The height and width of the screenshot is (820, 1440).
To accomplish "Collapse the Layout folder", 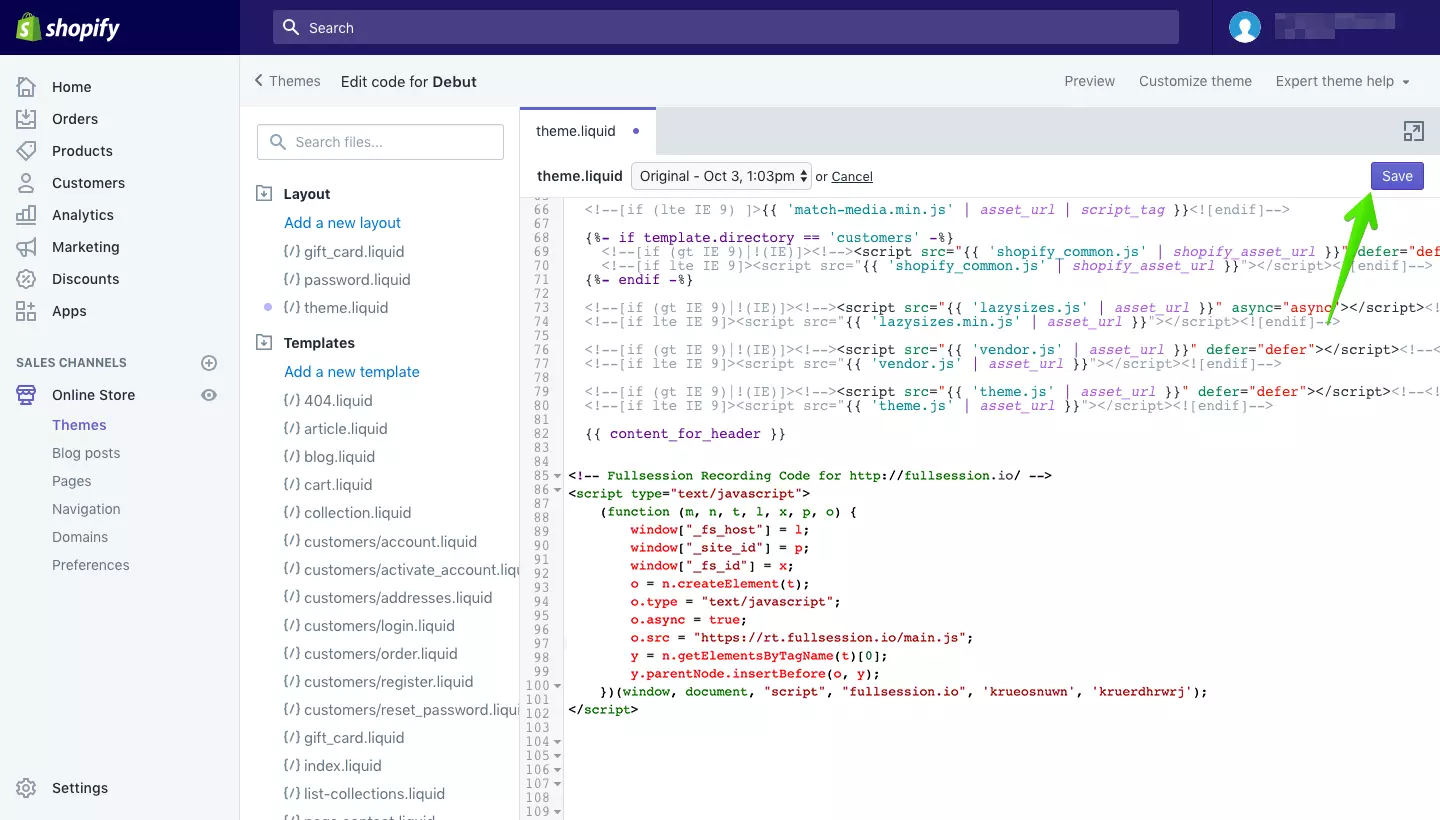I will [x=264, y=194].
